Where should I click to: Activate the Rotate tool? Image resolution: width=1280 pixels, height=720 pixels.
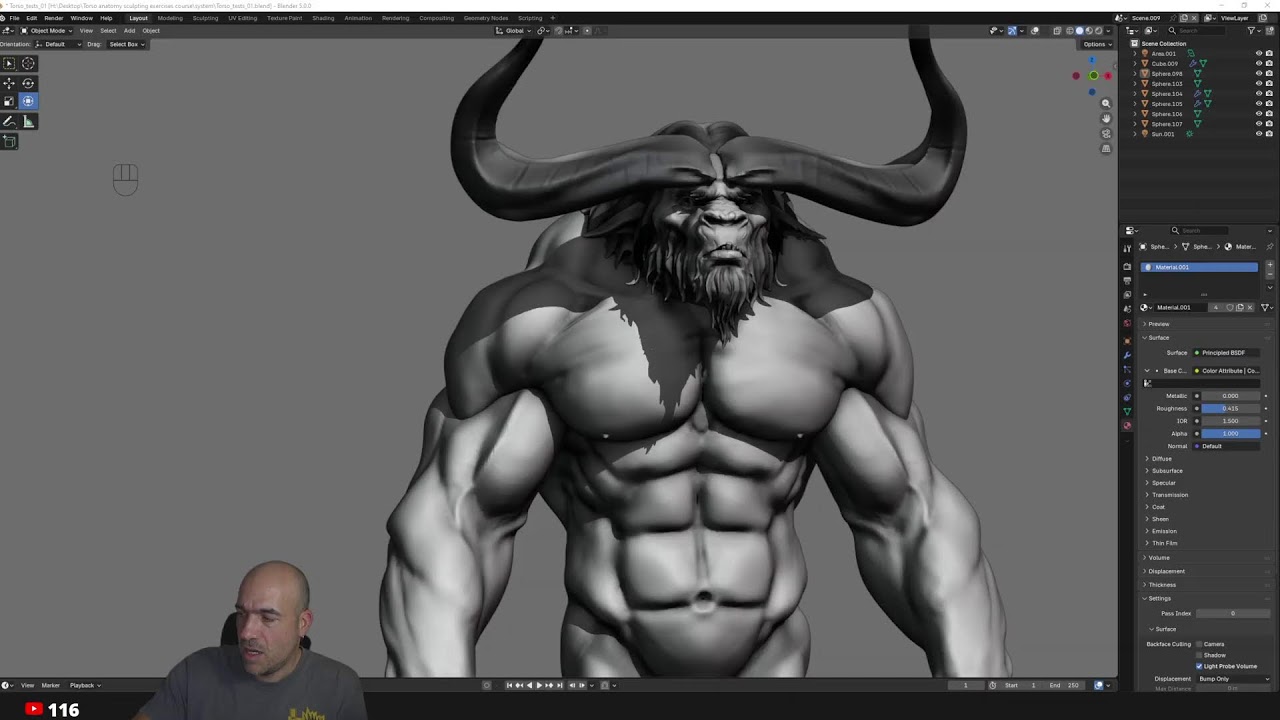pyautogui.click(x=28, y=83)
